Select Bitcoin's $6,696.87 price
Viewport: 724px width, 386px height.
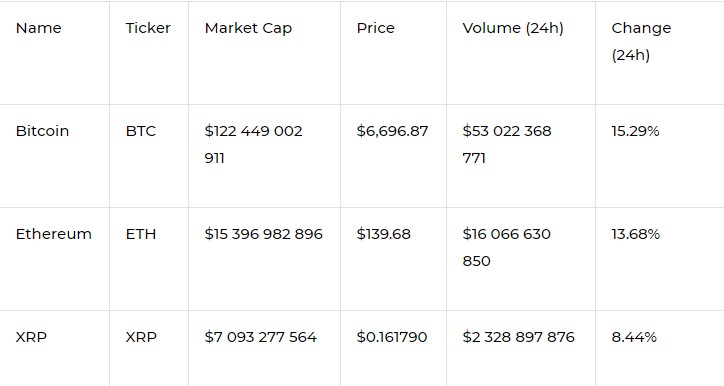(392, 132)
